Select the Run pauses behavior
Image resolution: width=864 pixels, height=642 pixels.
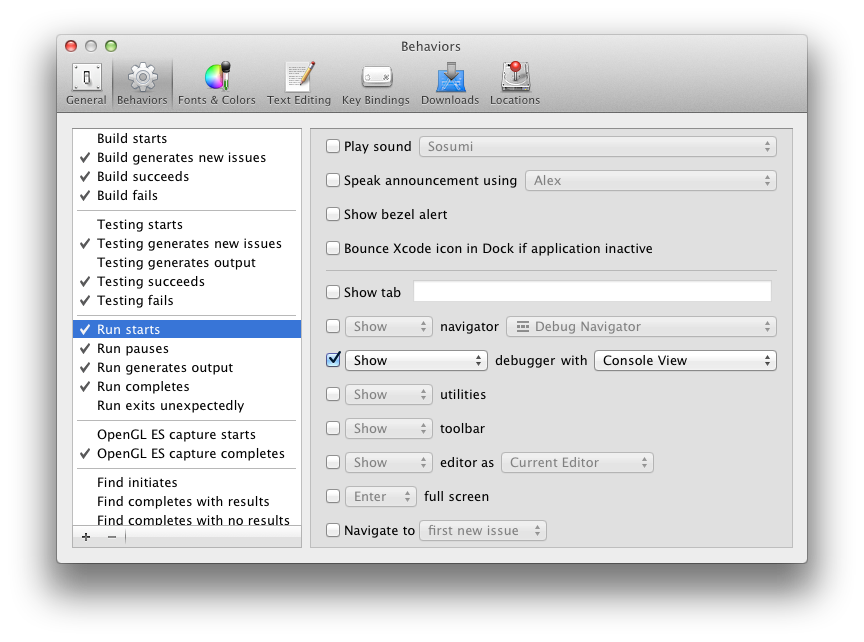pos(187,349)
